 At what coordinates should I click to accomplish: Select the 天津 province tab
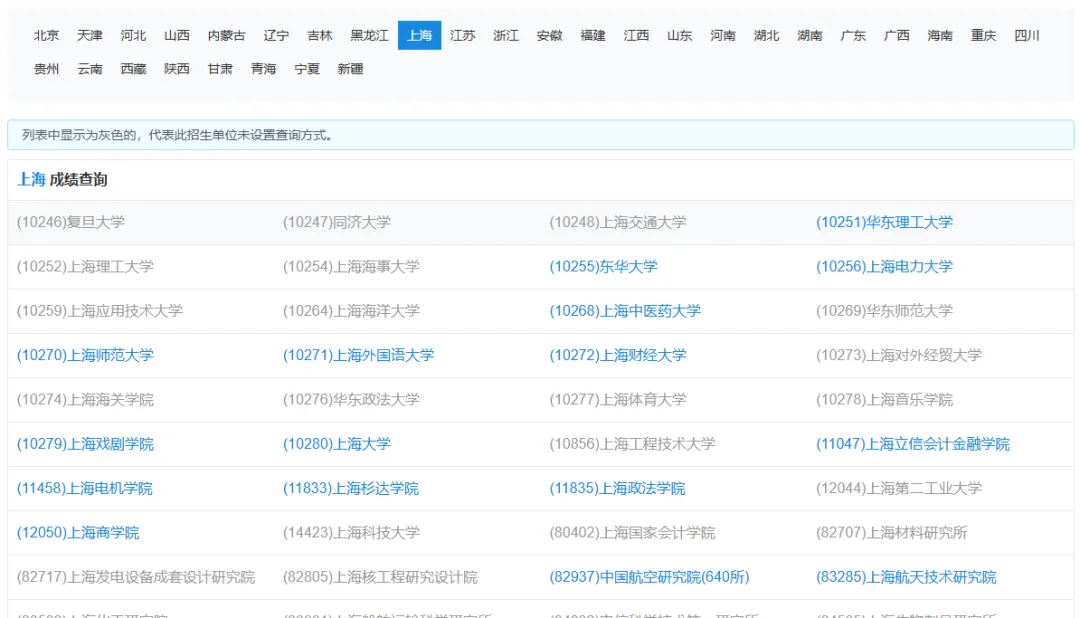click(x=90, y=35)
